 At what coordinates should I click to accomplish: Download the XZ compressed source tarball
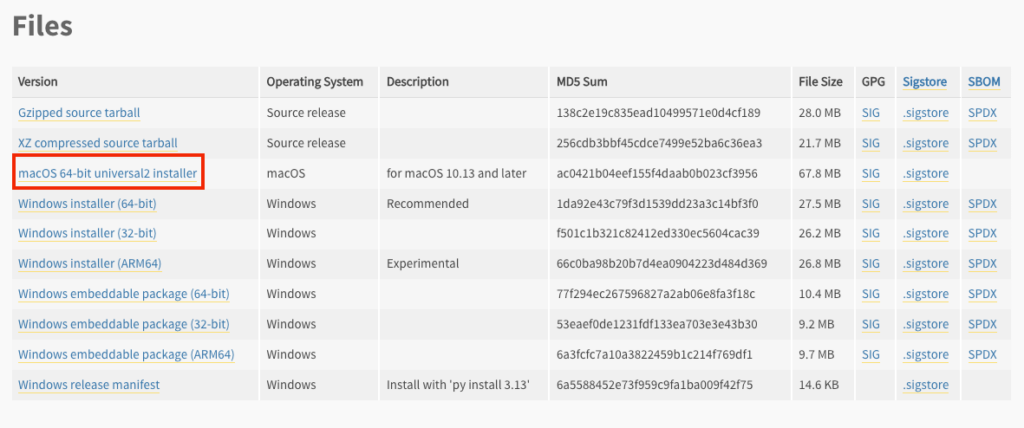(x=97, y=143)
